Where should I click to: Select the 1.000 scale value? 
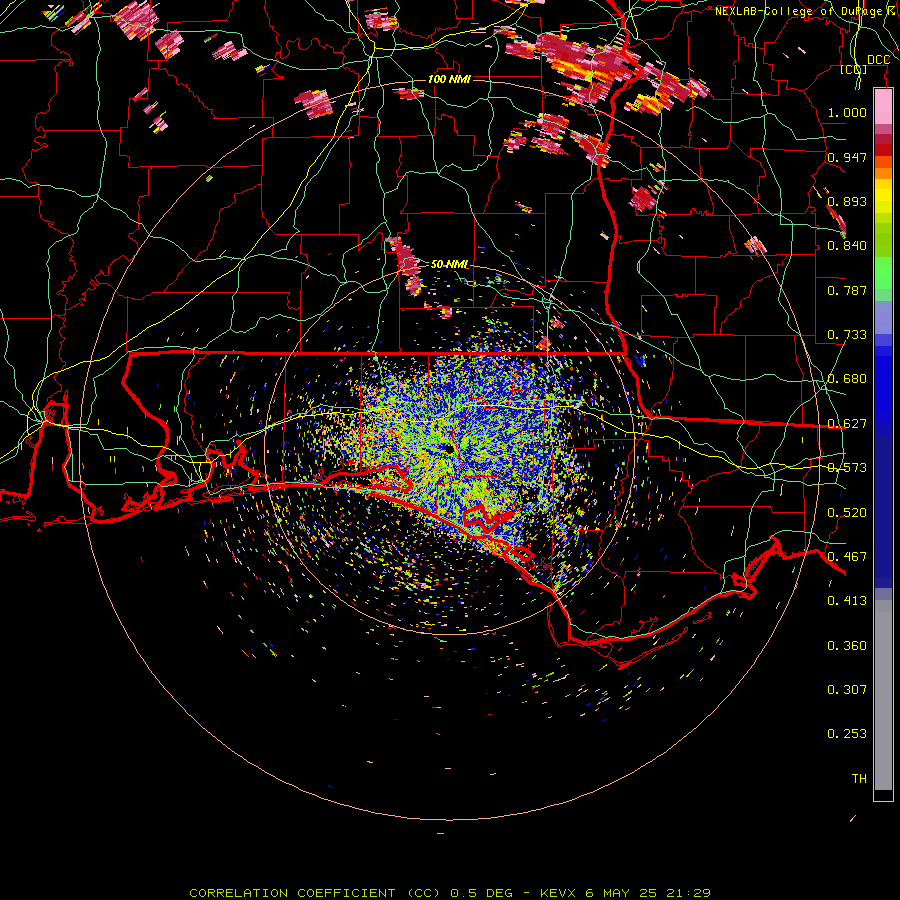click(847, 112)
